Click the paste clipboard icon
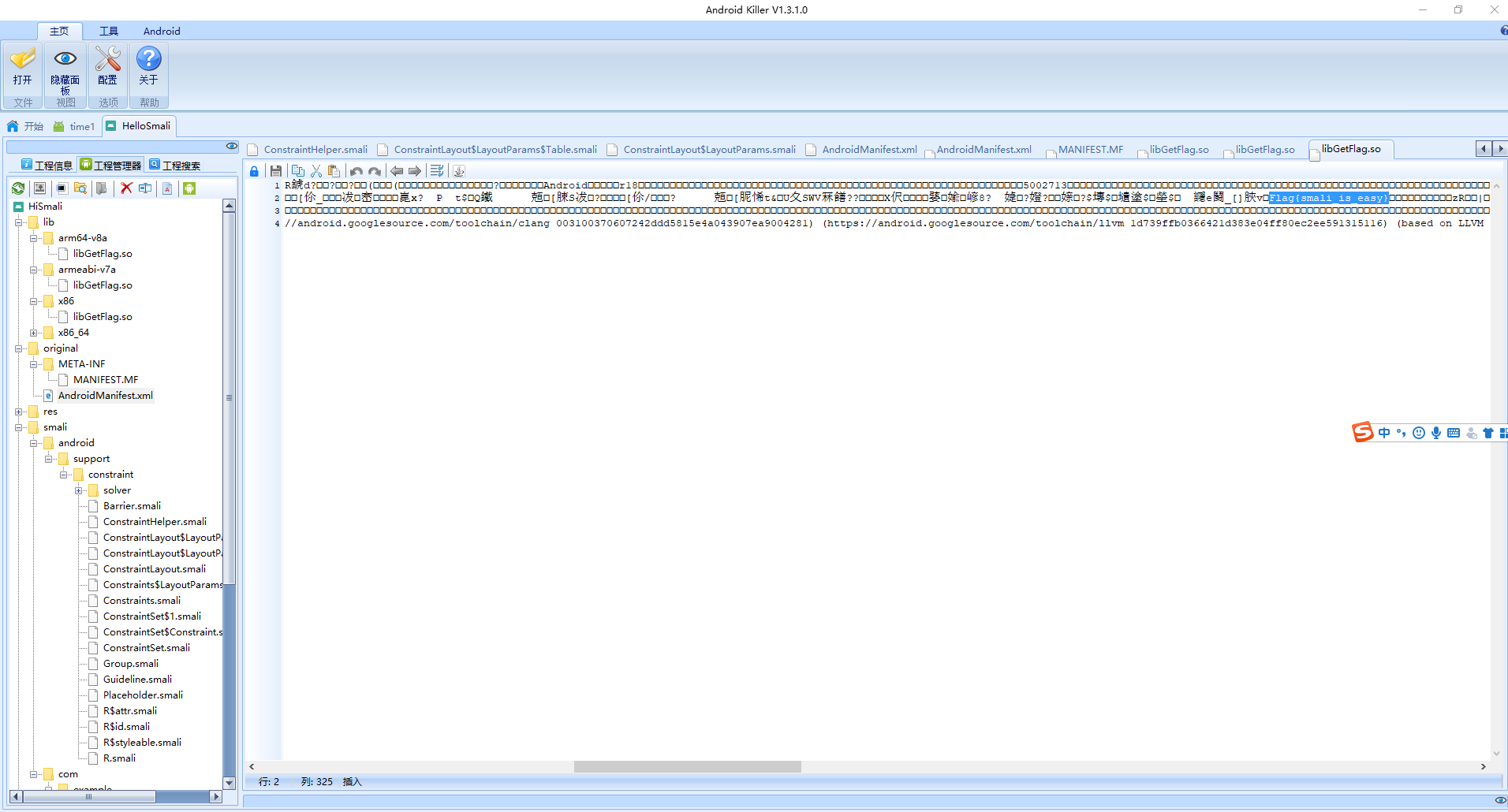The image size is (1508, 812). 334,171
